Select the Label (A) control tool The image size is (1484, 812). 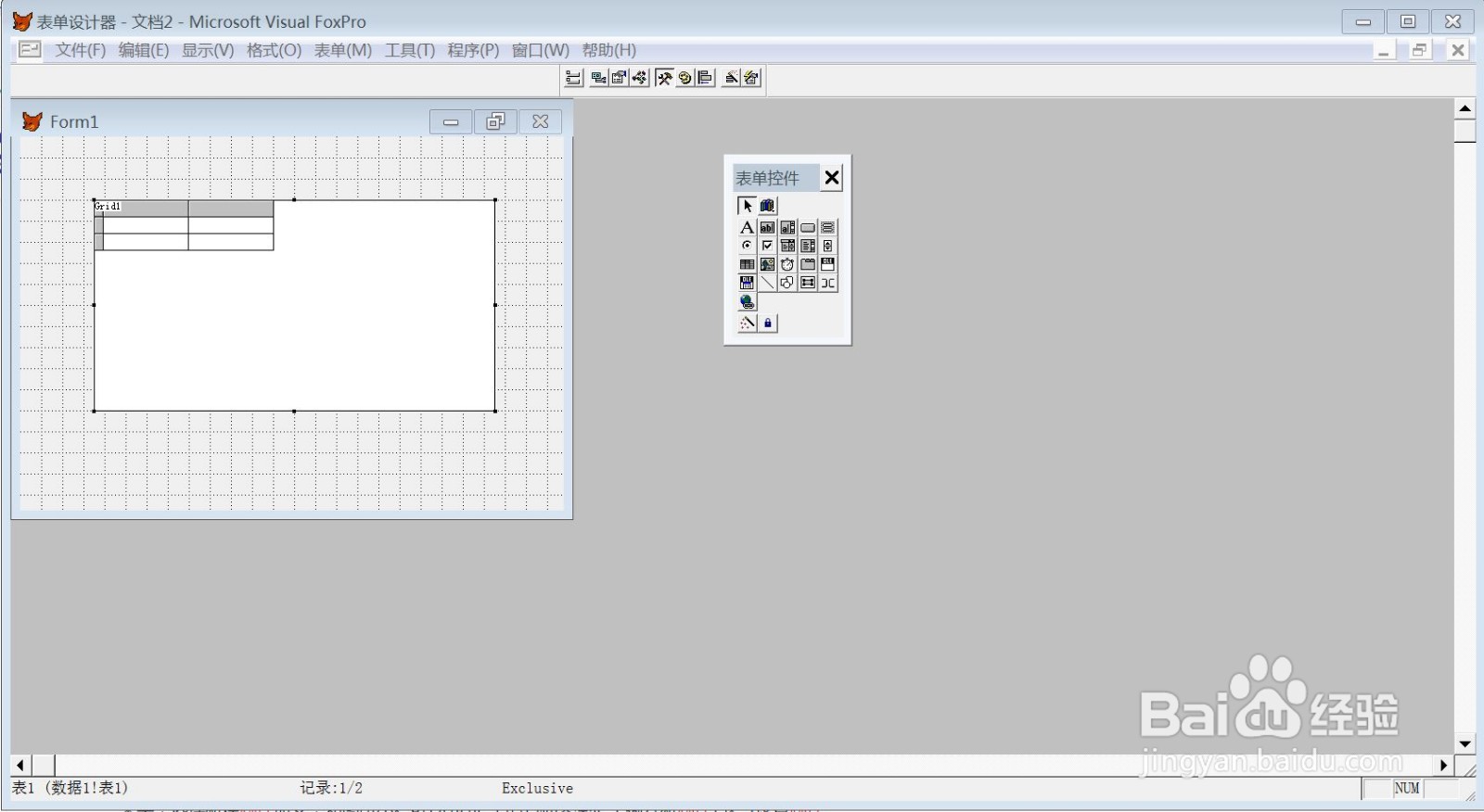[747, 227]
